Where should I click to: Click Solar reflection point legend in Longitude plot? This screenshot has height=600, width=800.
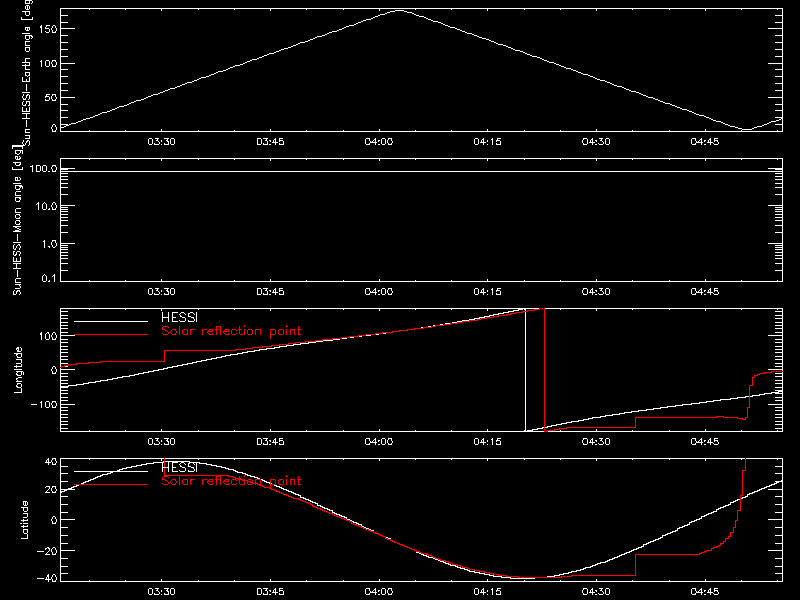231,331
